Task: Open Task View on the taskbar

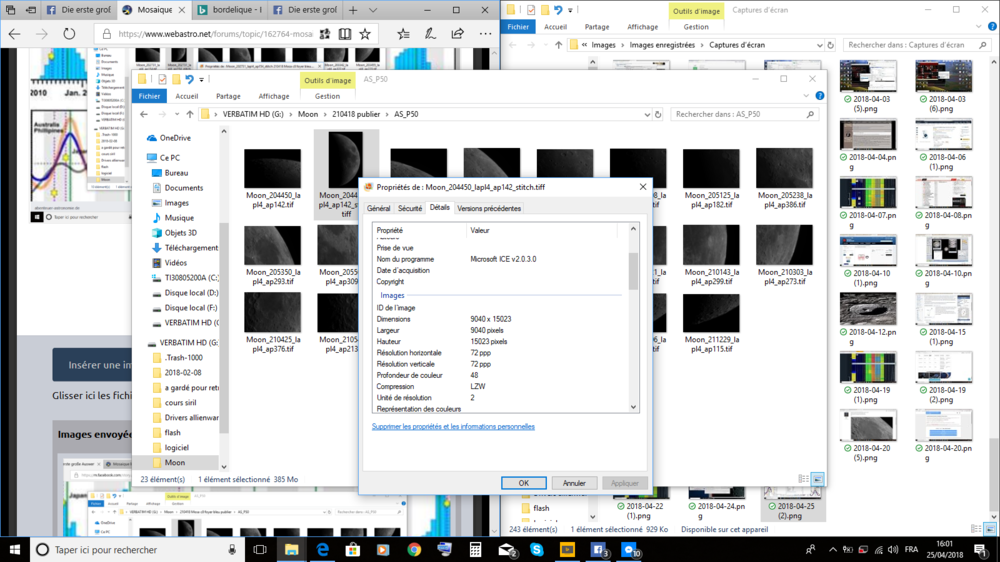Action: [260, 549]
